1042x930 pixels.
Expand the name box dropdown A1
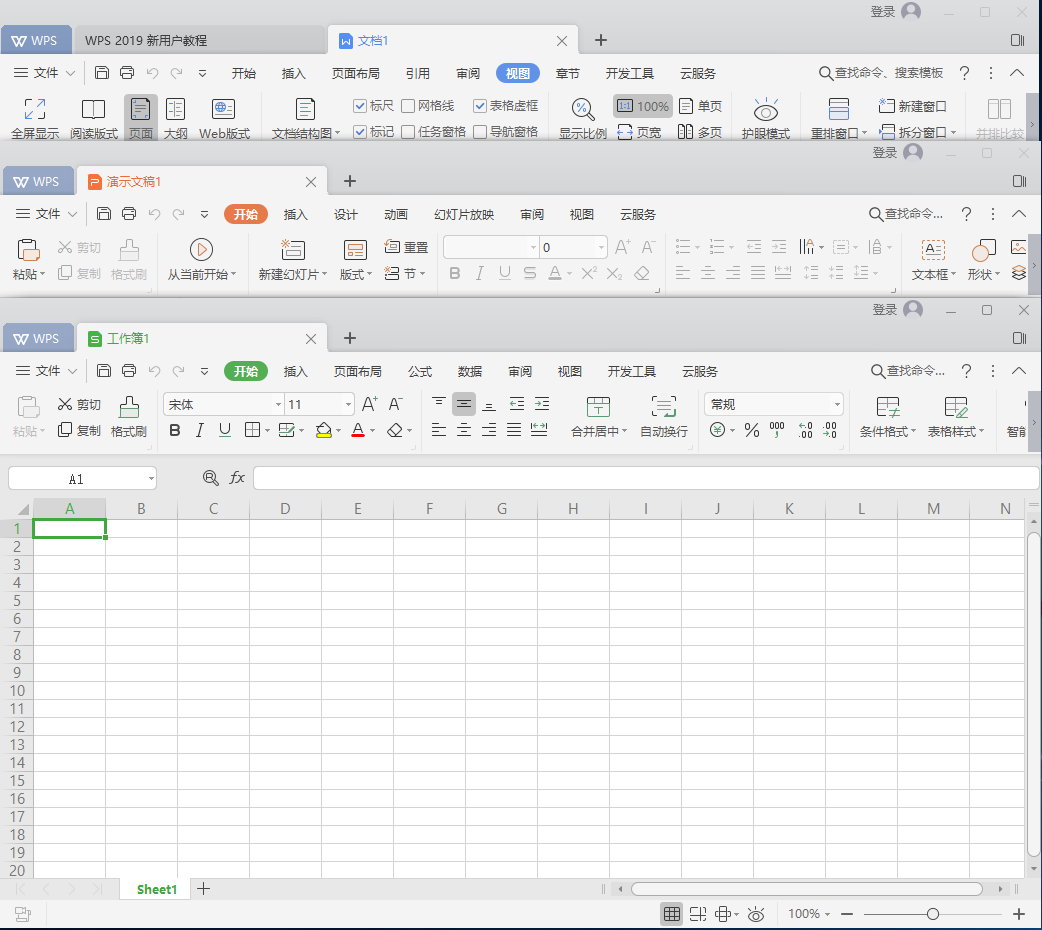tap(151, 479)
